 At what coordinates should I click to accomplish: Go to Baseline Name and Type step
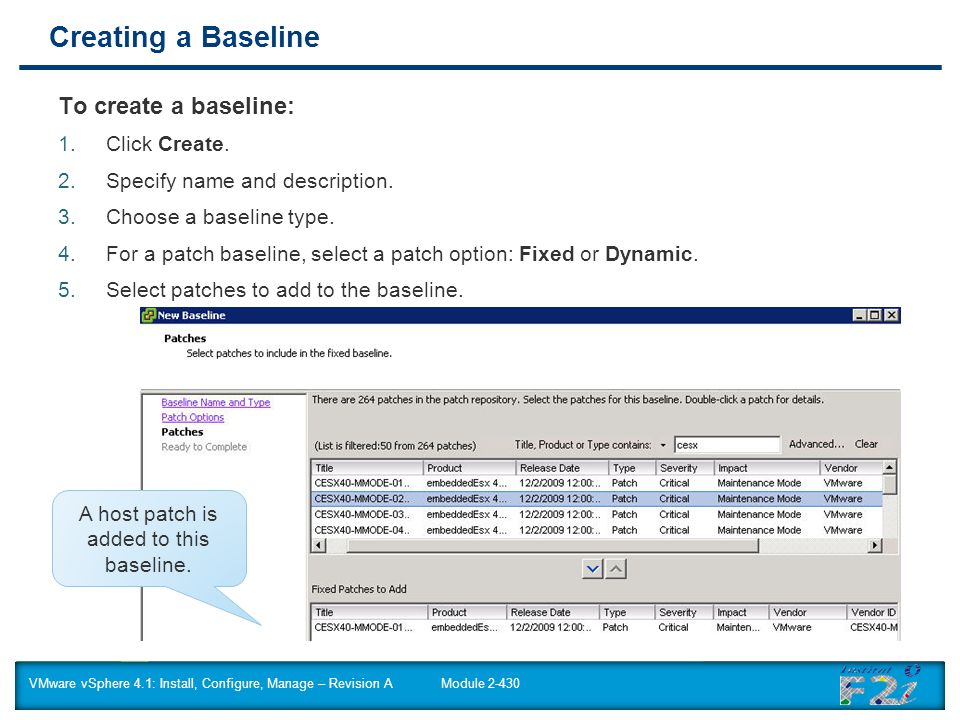click(216, 402)
